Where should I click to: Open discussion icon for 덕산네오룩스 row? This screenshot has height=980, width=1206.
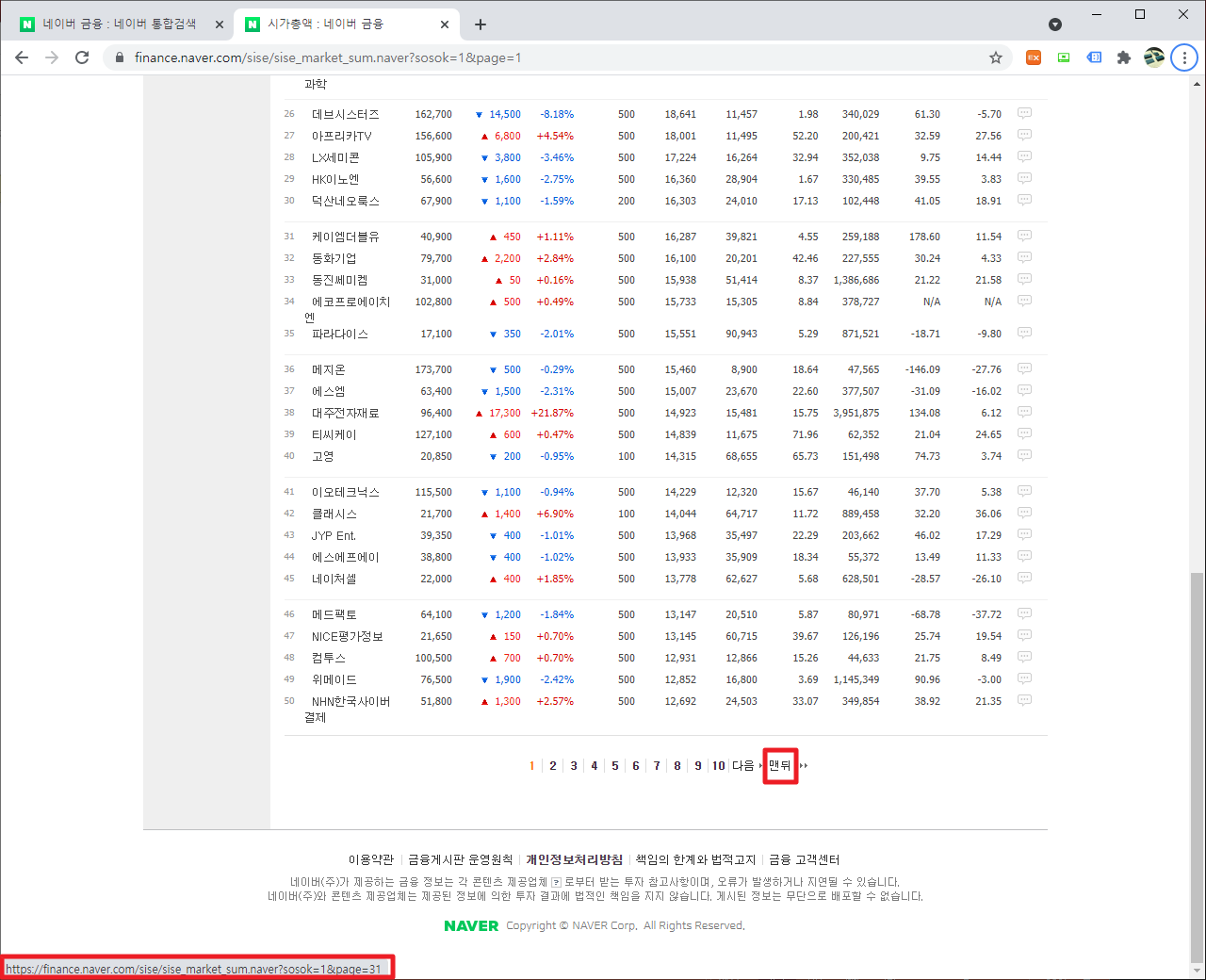coord(1024,200)
